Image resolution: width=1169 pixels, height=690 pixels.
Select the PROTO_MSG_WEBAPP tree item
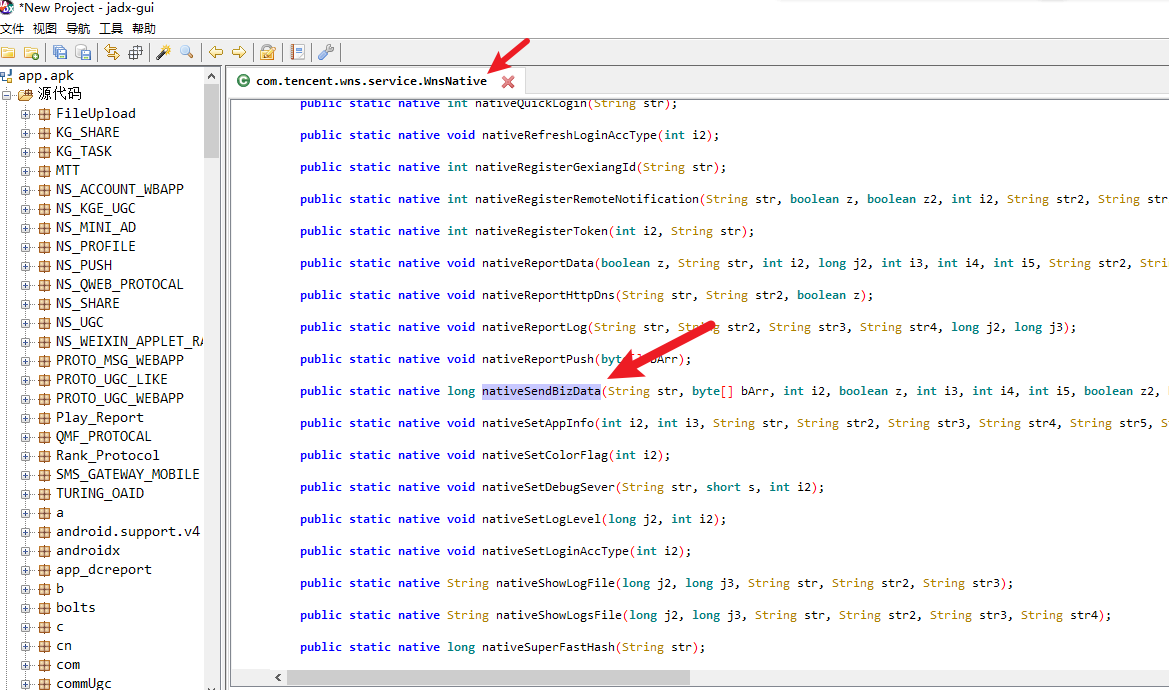pos(119,361)
